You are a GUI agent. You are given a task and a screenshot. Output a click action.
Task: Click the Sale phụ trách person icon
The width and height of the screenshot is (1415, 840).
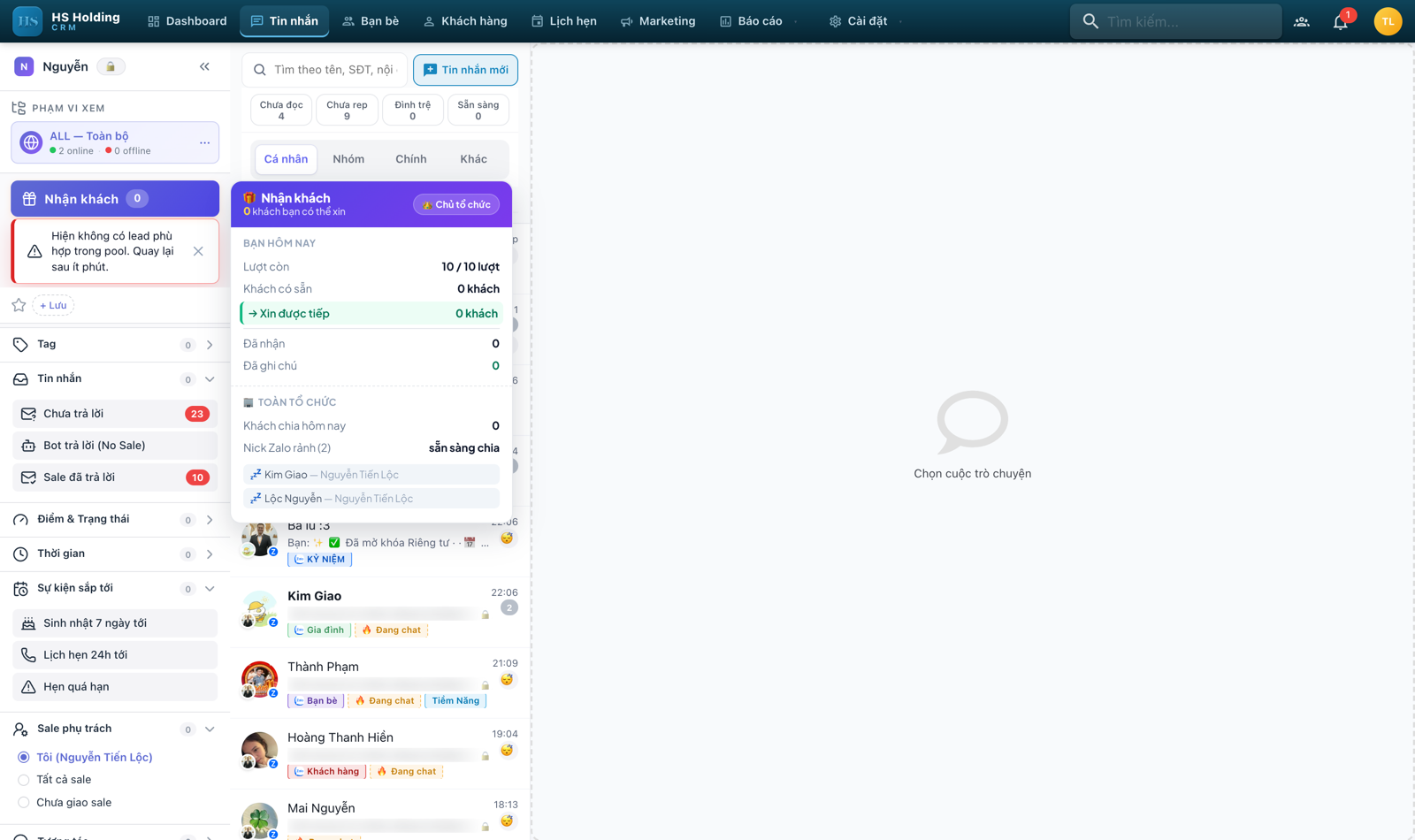point(20,729)
